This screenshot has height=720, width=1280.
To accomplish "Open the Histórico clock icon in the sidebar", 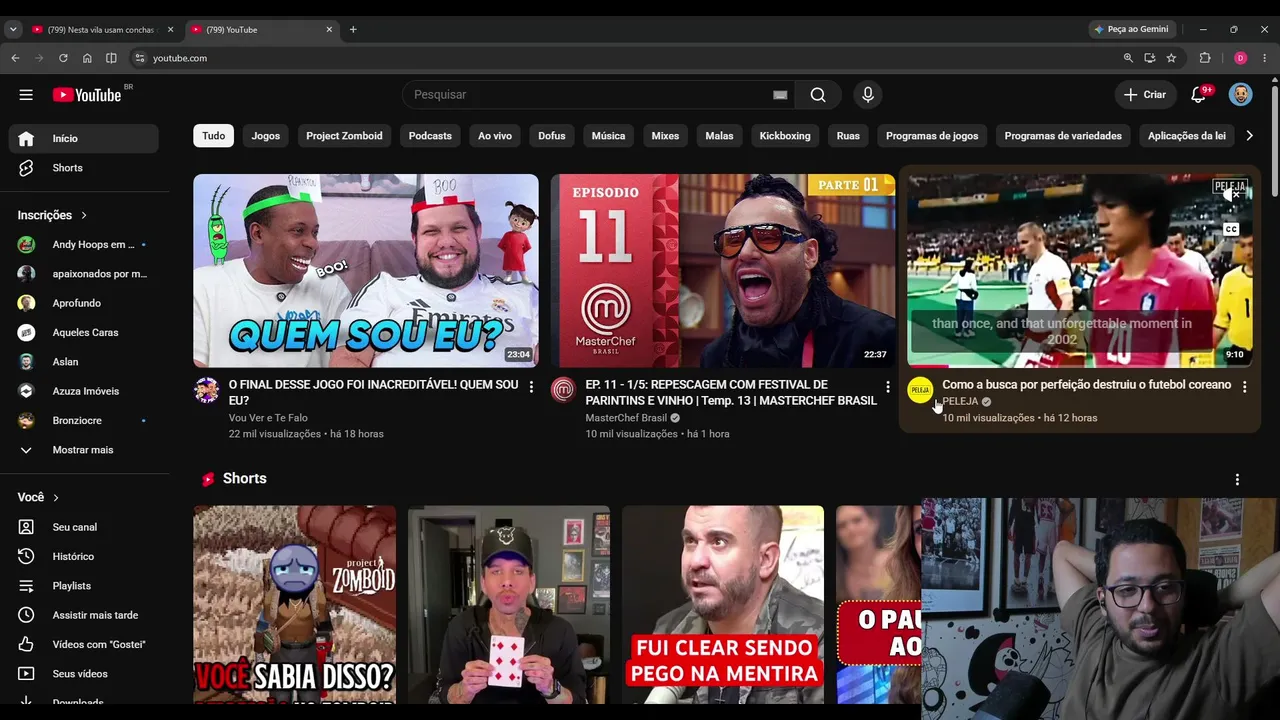I will [26, 556].
